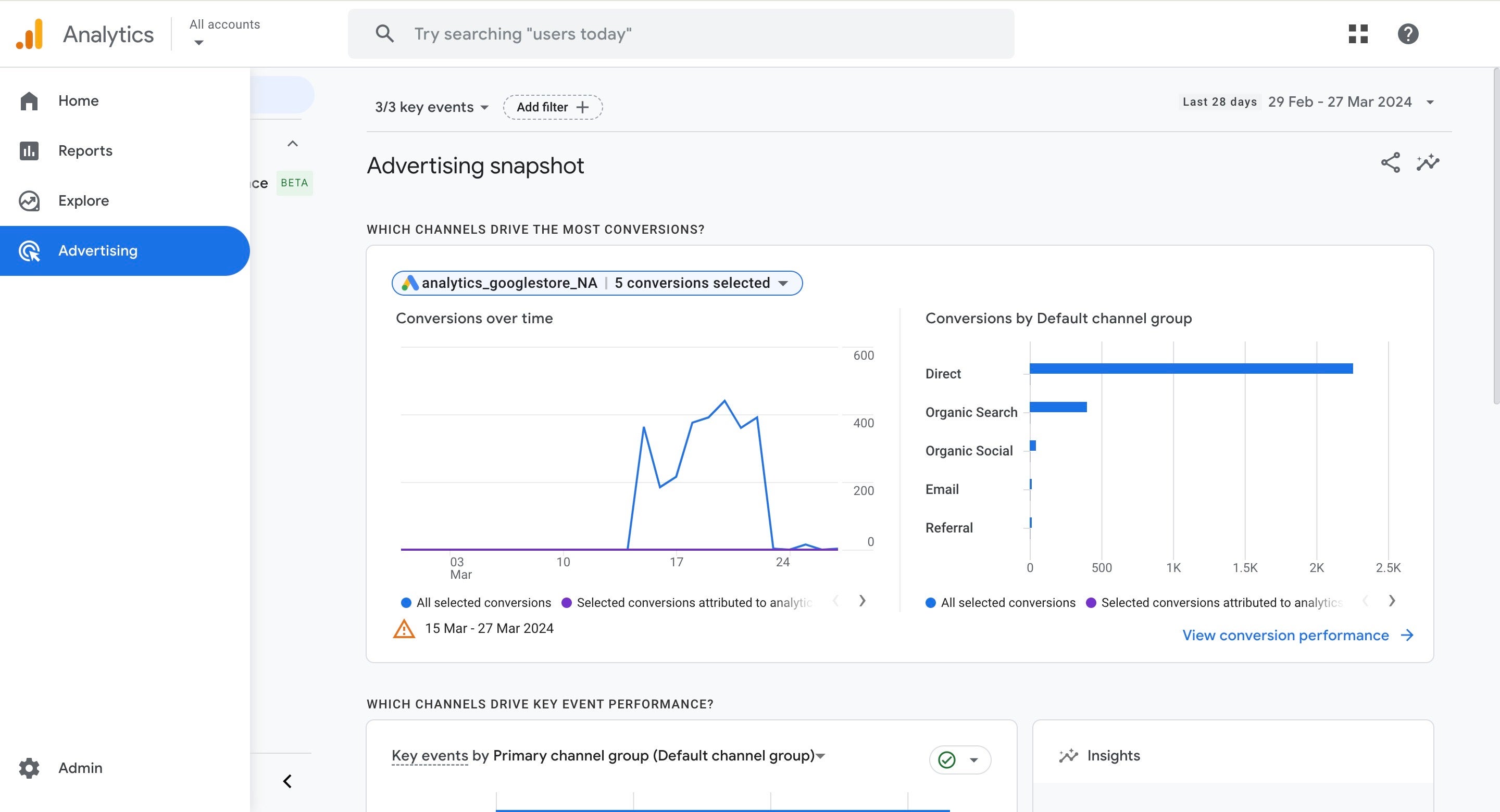The width and height of the screenshot is (1500, 812).
Task: Expand the 3/3 key events dropdown
Action: click(431, 107)
